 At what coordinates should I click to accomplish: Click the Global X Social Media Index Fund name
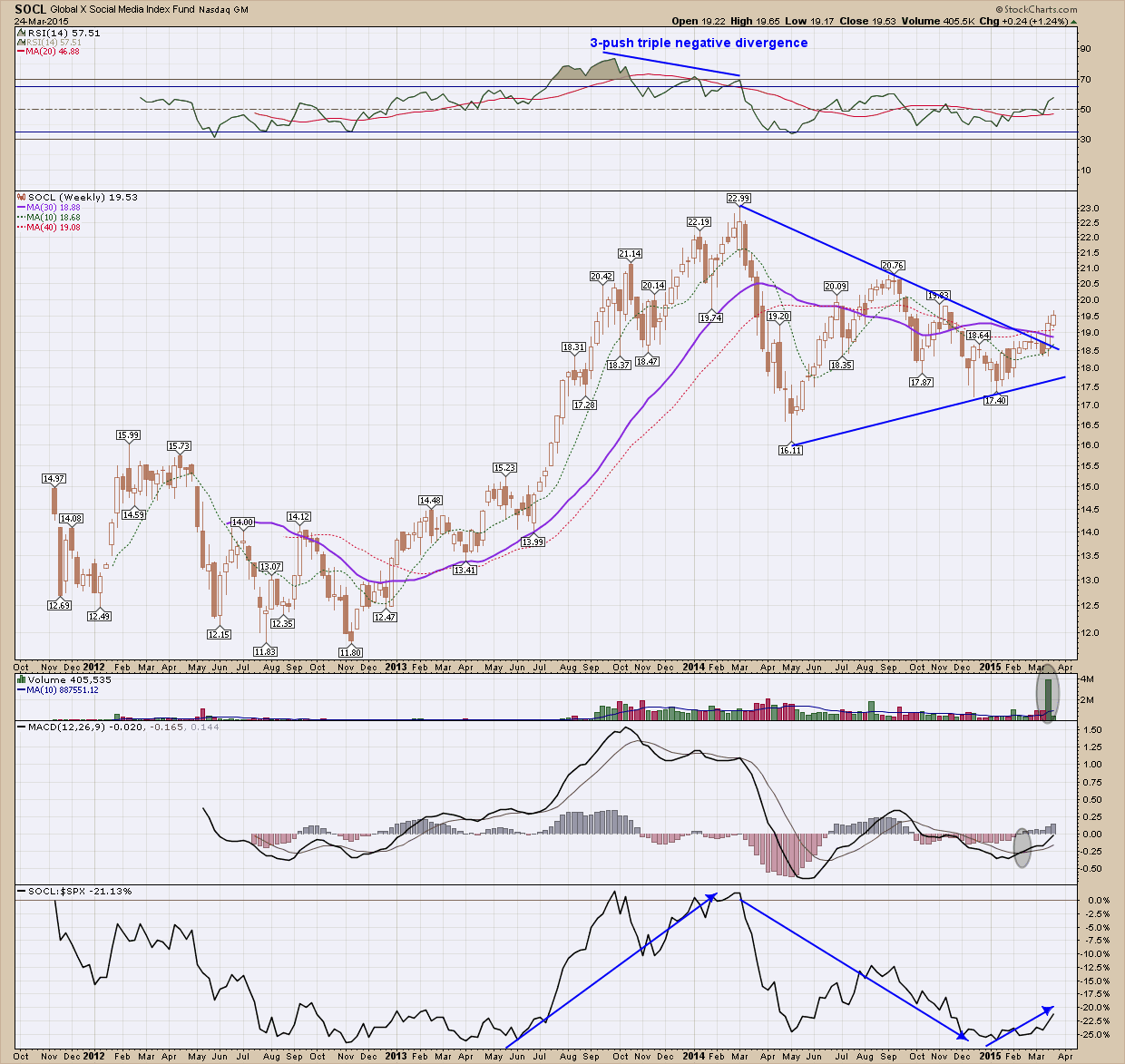(x=123, y=10)
